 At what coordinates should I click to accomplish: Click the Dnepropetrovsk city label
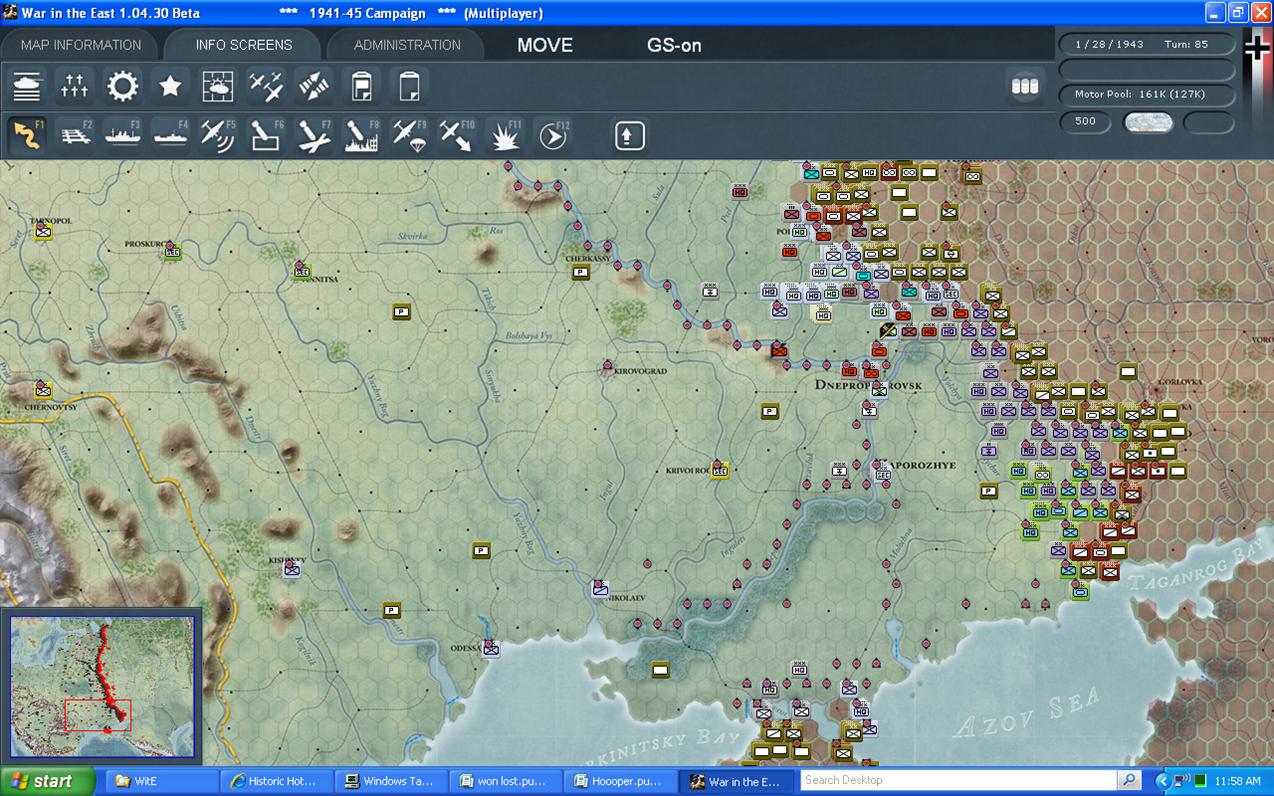click(868, 384)
